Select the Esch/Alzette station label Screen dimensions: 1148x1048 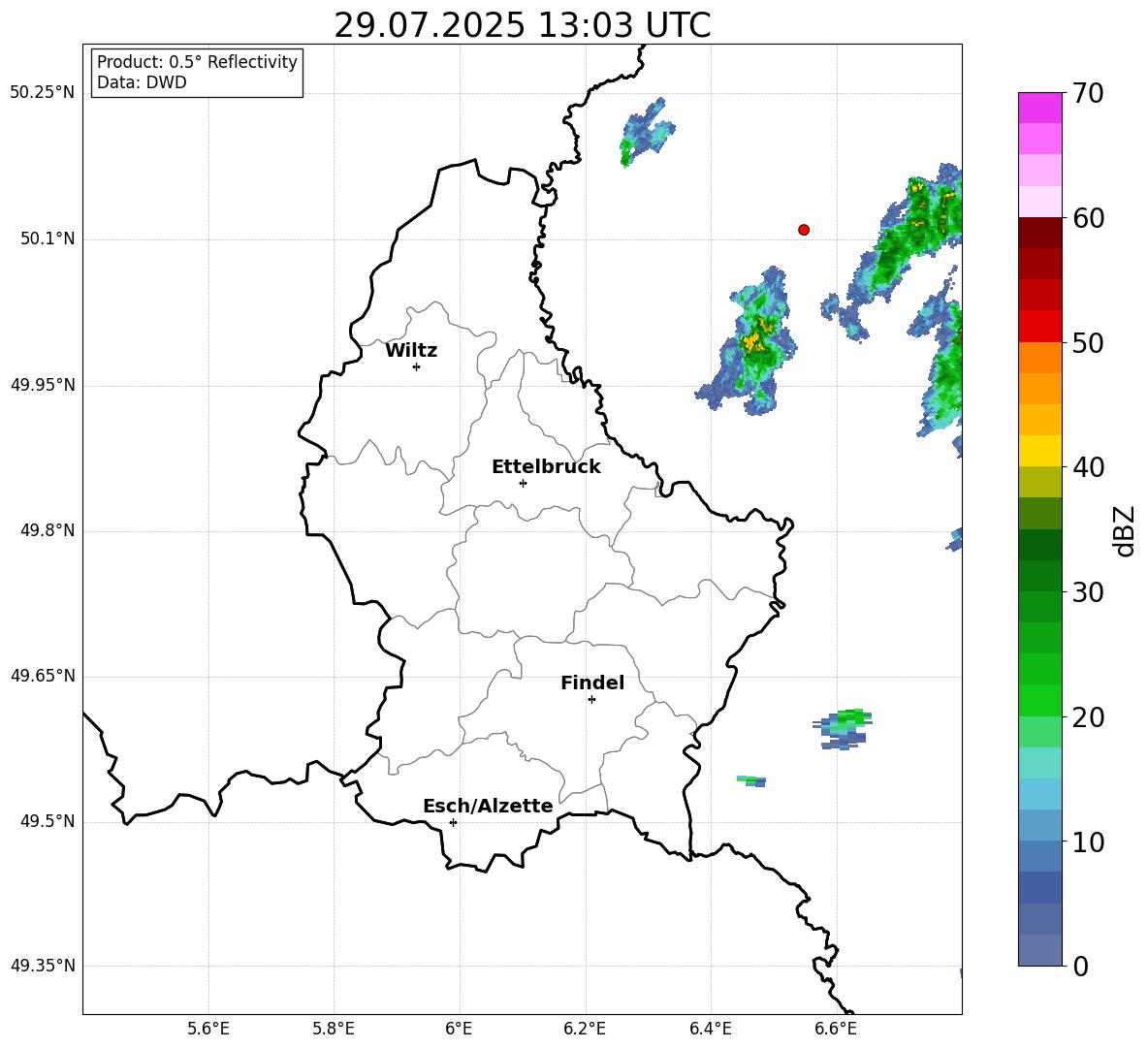[x=488, y=806]
